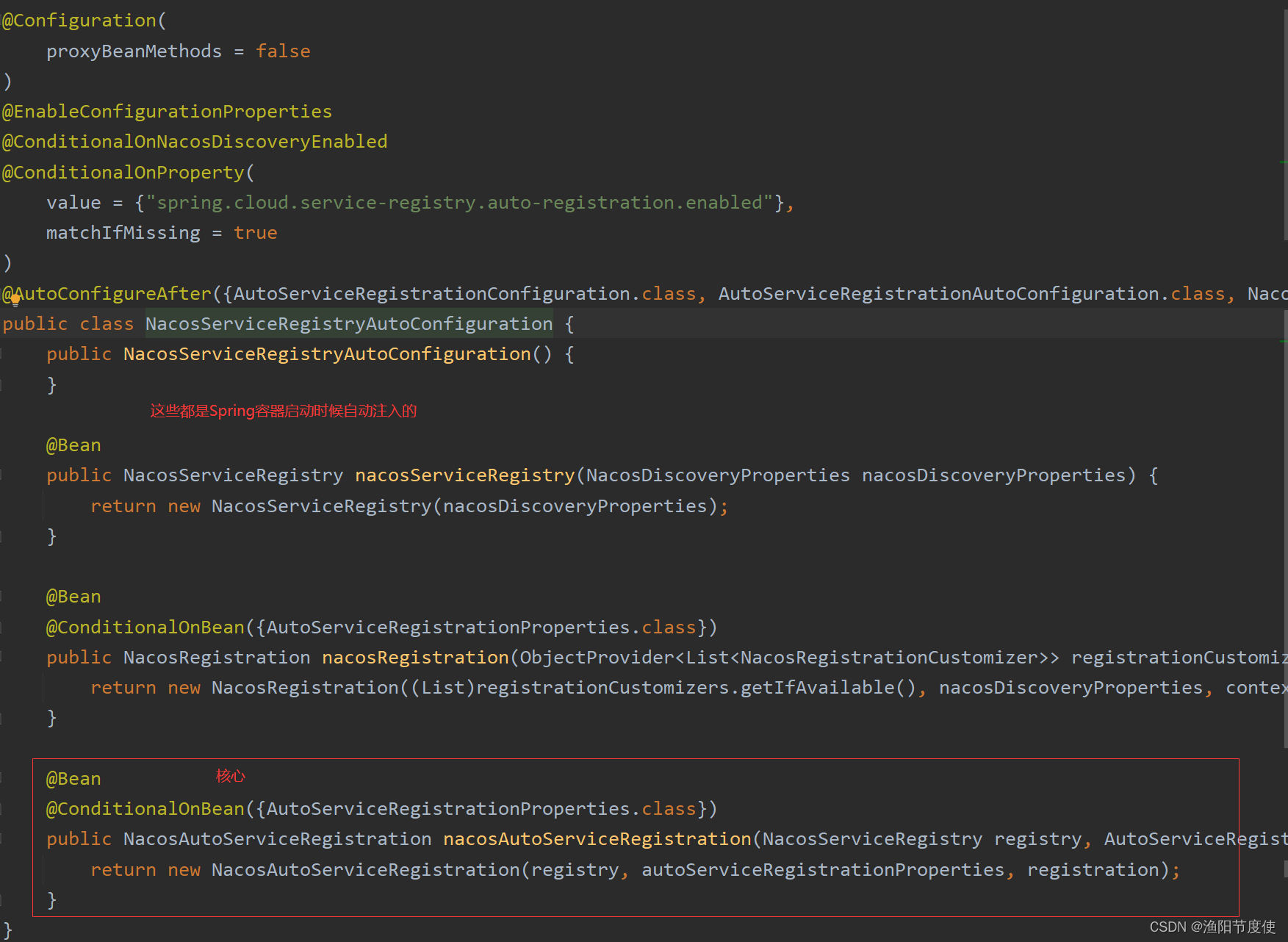Viewport: 1288px width, 942px height.
Task: Click the NacosServiceRegistryAutoConfiguration() constructor name
Action: click(327, 354)
